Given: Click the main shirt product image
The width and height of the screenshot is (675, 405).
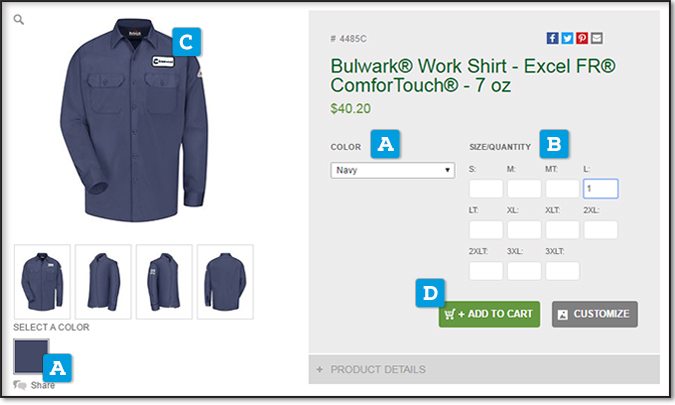Looking at the screenshot, I should (x=134, y=121).
